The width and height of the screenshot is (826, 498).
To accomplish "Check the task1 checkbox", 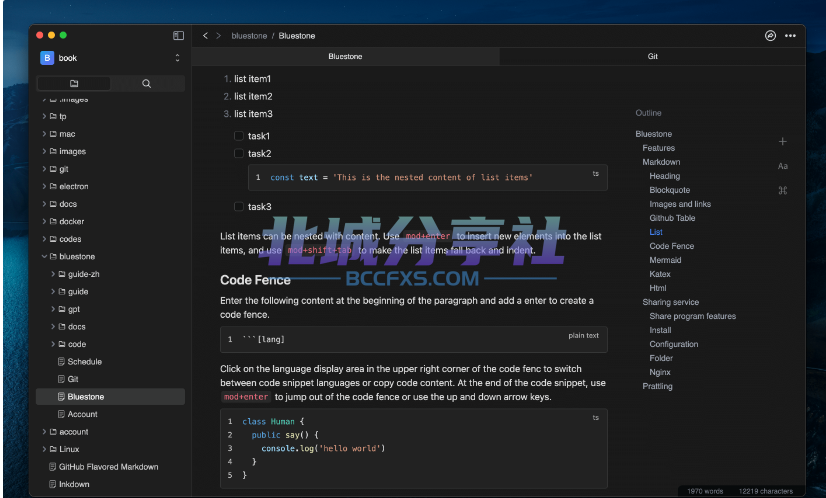I will pyautogui.click(x=239, y=136).
